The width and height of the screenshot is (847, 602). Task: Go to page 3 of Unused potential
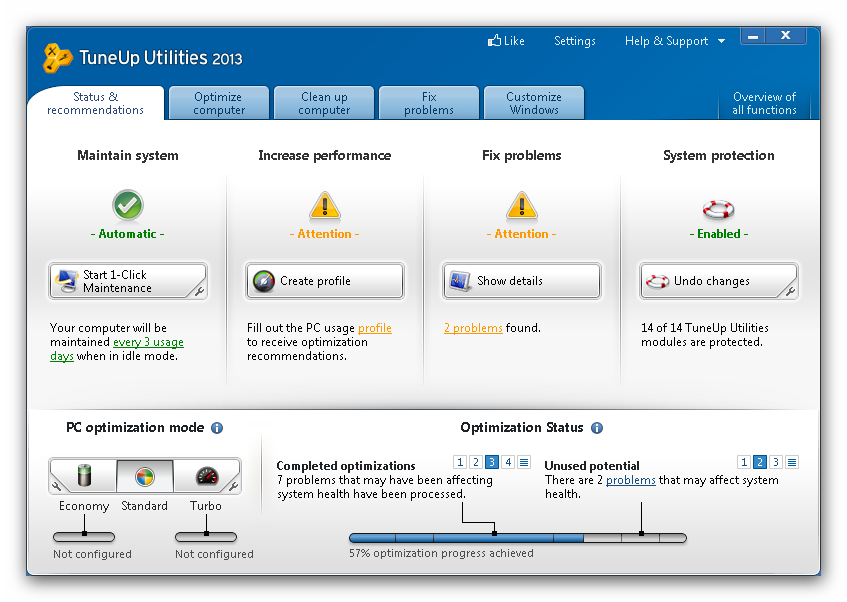(x=776, y=462)
